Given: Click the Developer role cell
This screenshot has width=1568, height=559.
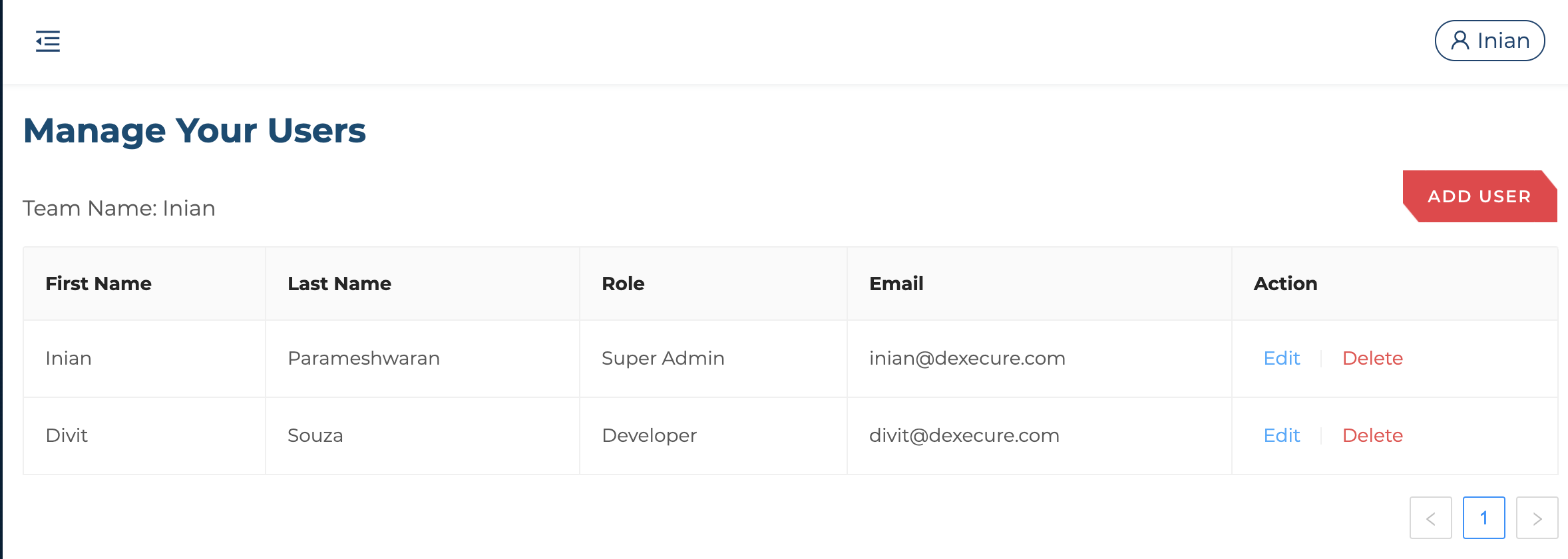Looking at the screenshot, I should (x=713, y=436).
